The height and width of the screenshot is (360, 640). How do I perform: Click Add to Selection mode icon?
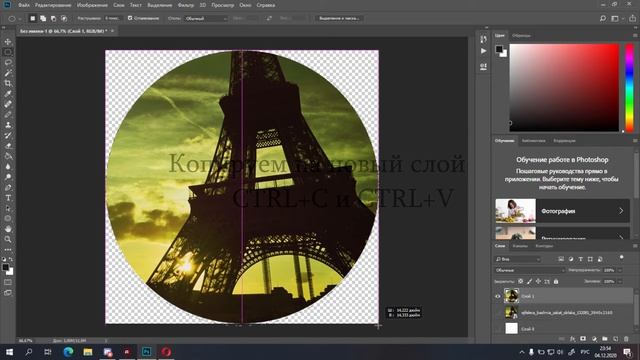pyautogui.click(x=43, y=18)
